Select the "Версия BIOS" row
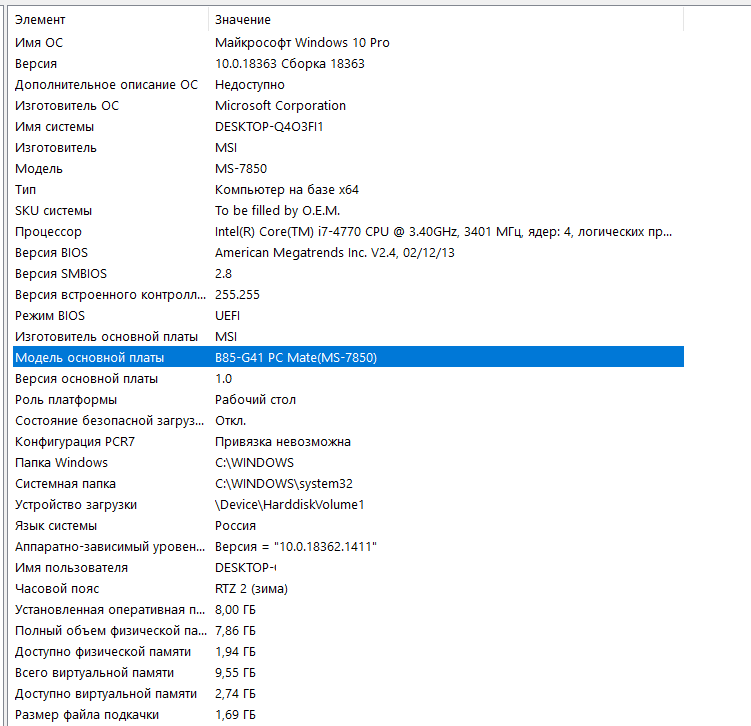 [348, 252]
